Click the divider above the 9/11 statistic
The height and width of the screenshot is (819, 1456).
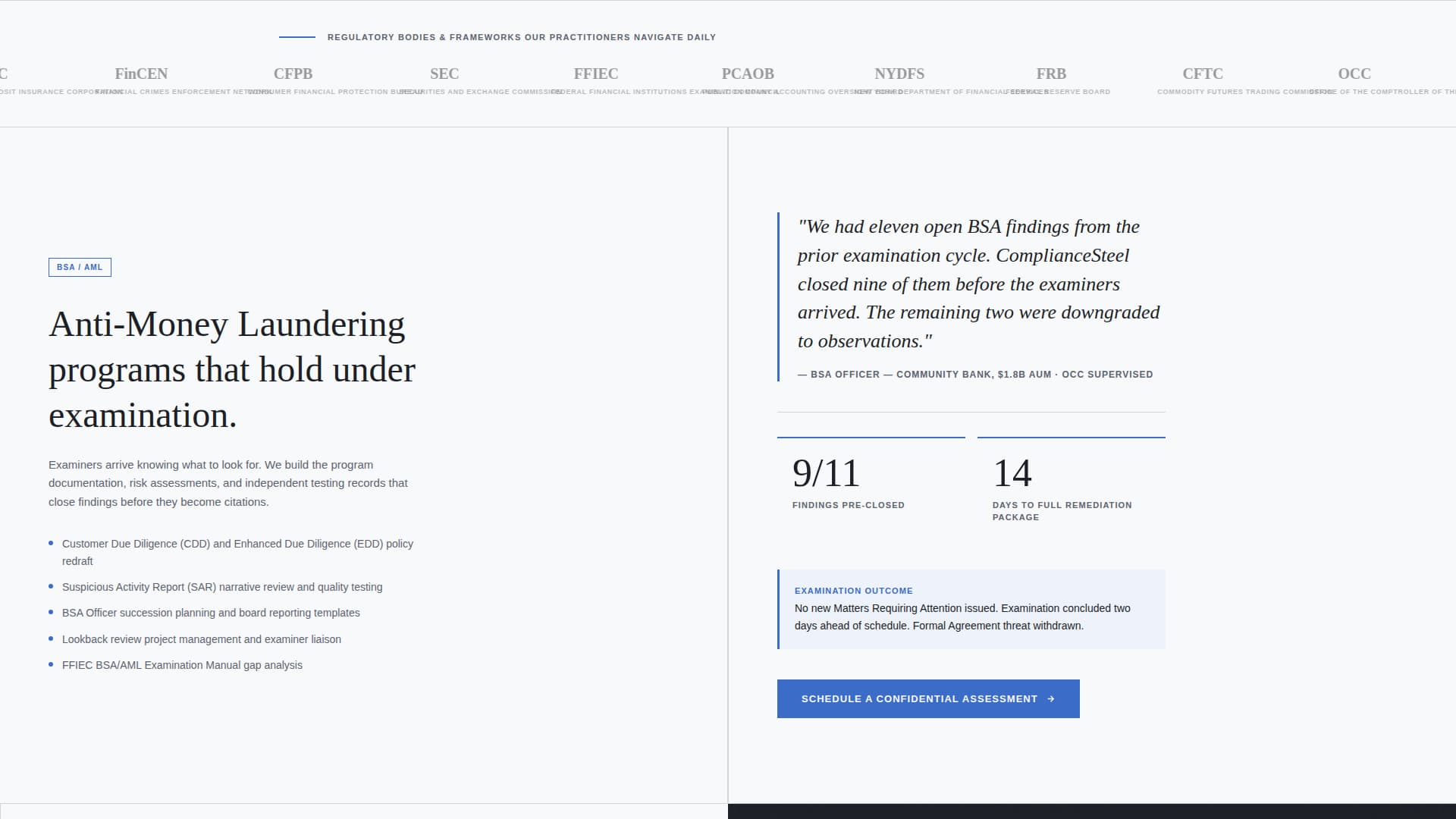871,438
